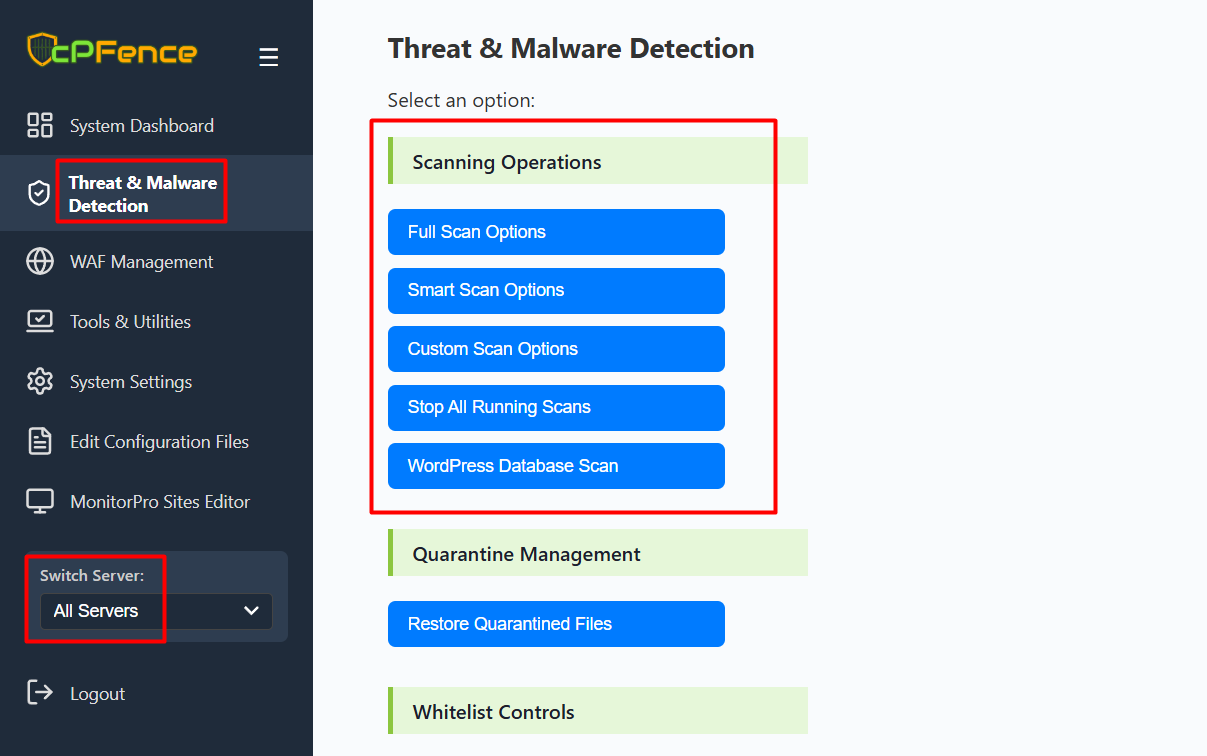
Task: Toggle the hamburger sidebar menu
Action: tap(268, 57)
